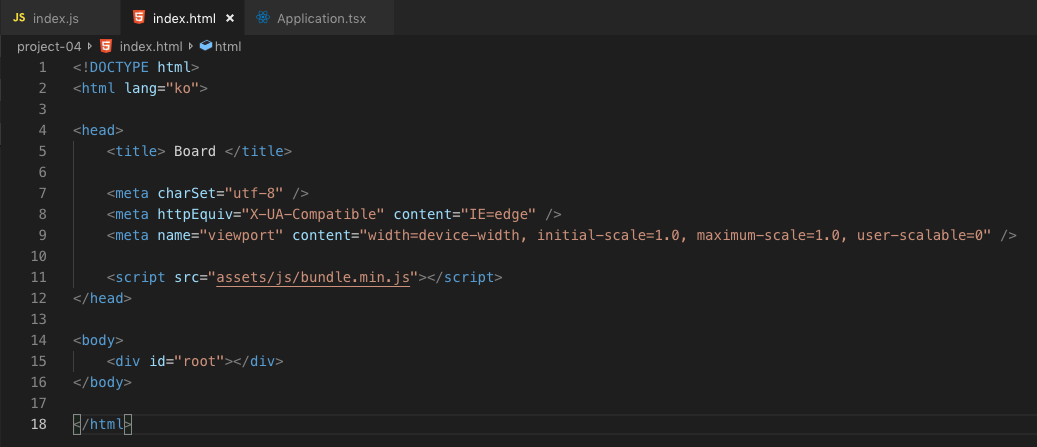Click the width=device-width content string
Viewport: 1037px width, 447px height.
coord(675,235)
